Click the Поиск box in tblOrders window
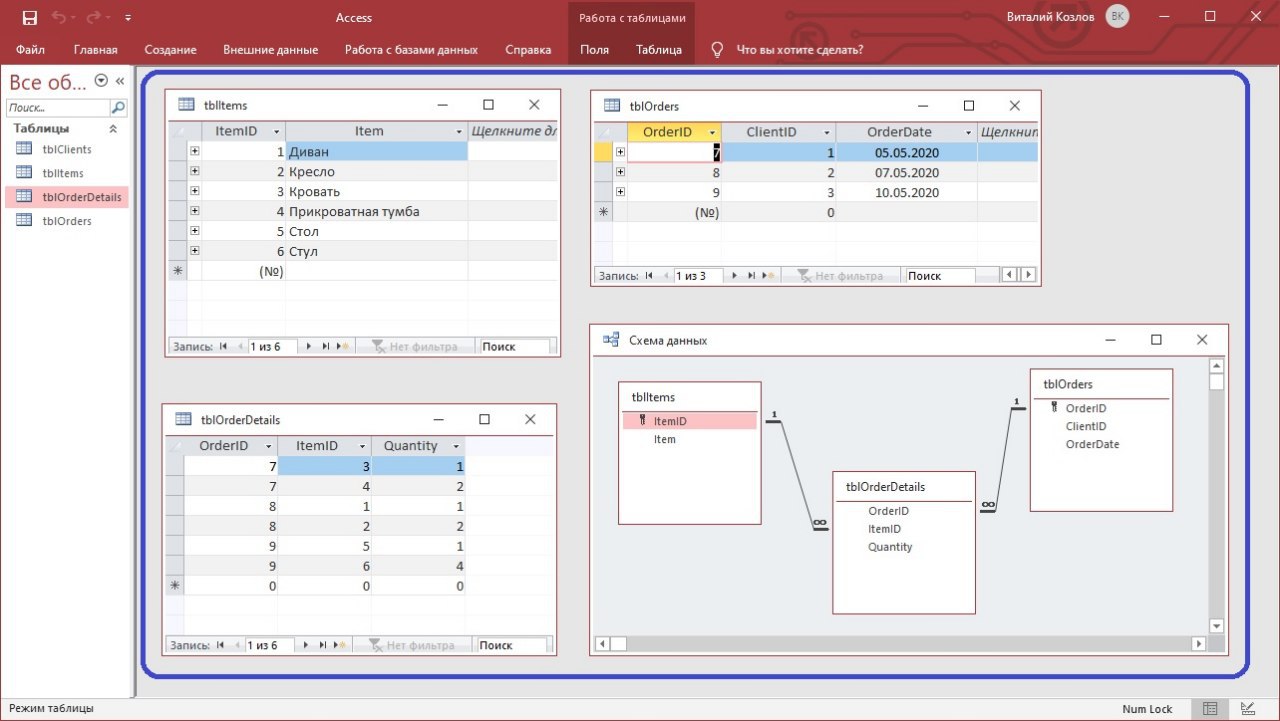The height and width of the screenshot is (721, 1280). [939, 275]
